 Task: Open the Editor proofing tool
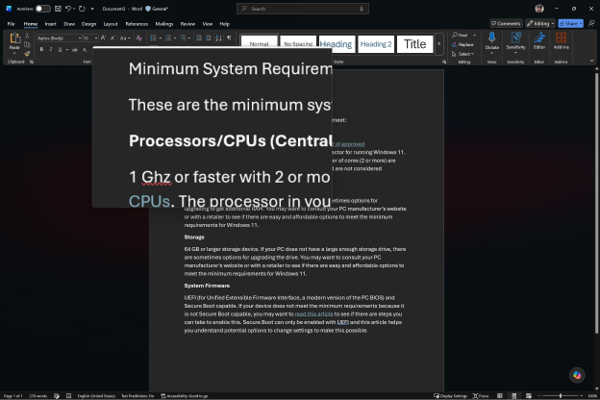(x=539, y=38)
